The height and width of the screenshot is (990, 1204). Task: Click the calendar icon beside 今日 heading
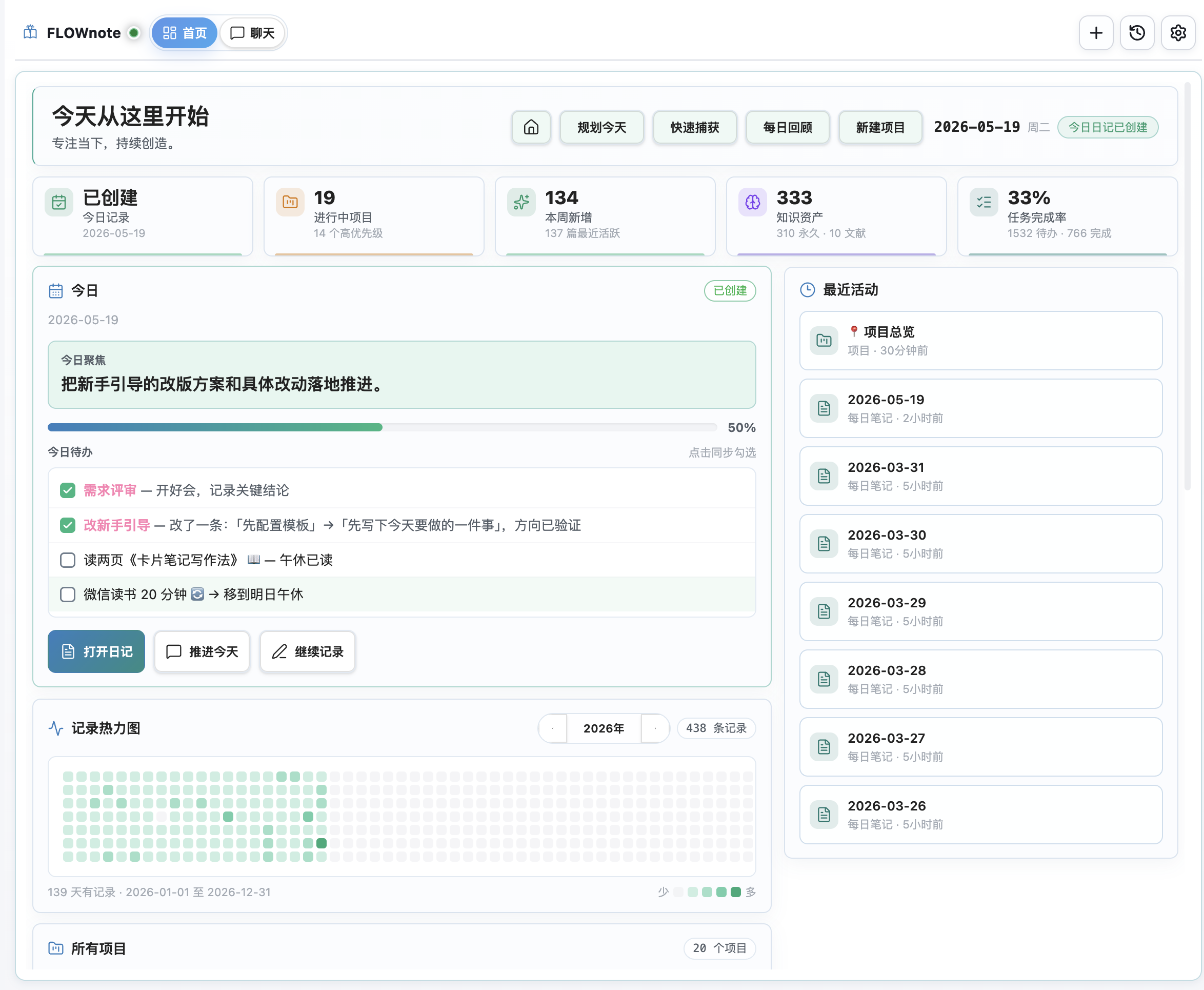[x=55, y=291]
